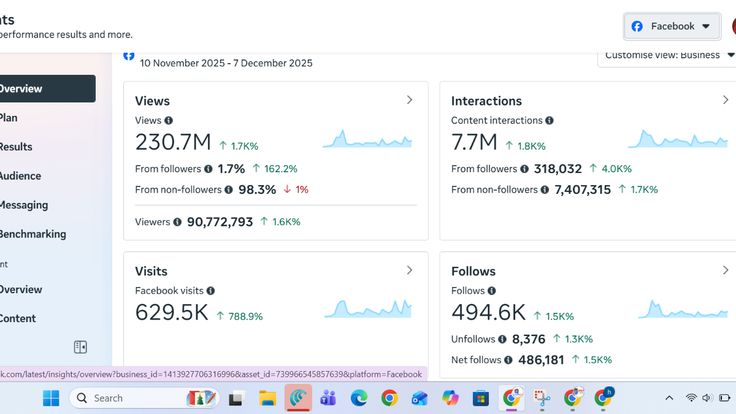Viewport: 736px width, 414px height.
Task: Open the Follows card details arrow
Action: pyautogui.click(x=726, y=270)
